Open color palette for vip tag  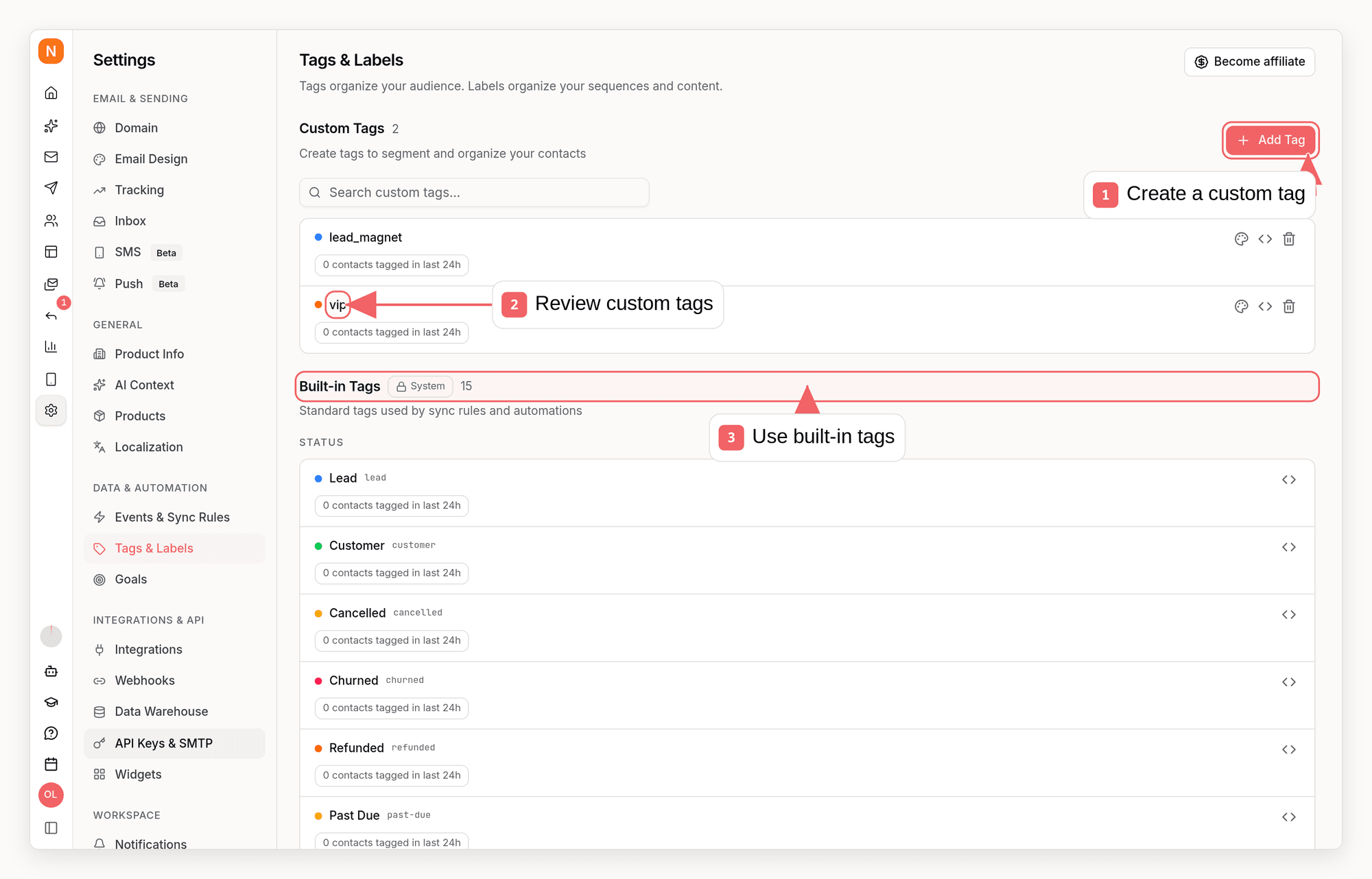point(1241,306)
